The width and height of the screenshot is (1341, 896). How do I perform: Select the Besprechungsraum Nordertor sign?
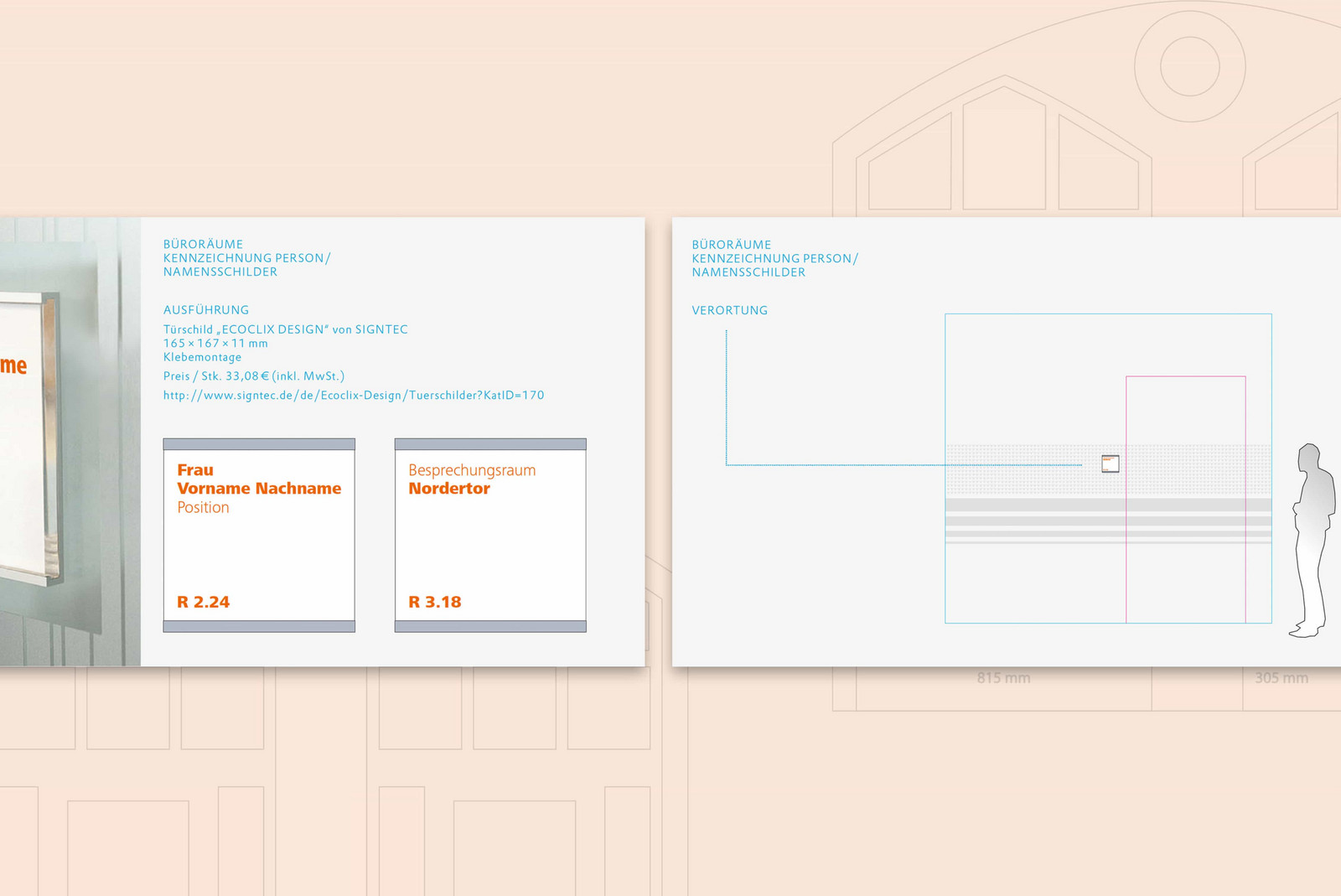click(x=490, y=536)
